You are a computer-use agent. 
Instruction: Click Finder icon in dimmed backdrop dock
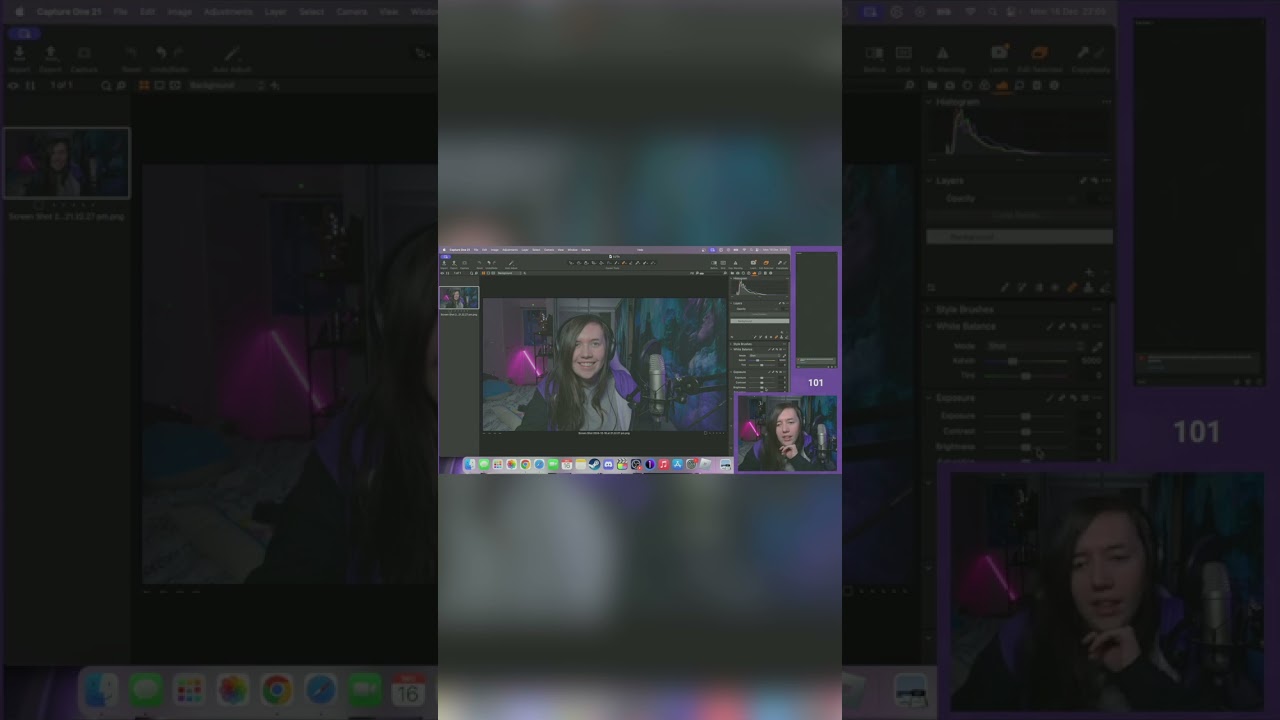click(x=102, y=690)
